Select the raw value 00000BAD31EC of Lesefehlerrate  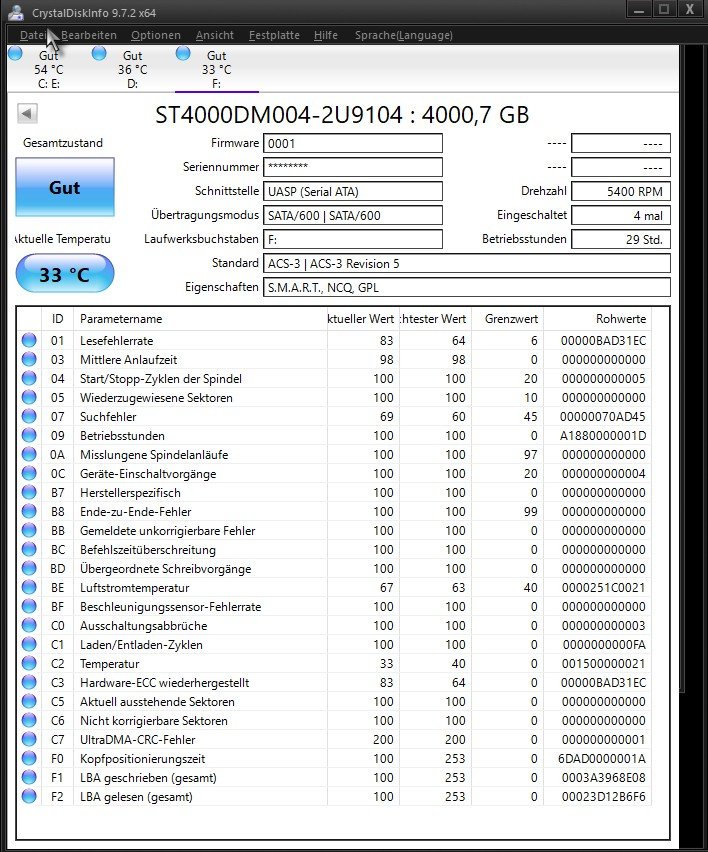603,341
